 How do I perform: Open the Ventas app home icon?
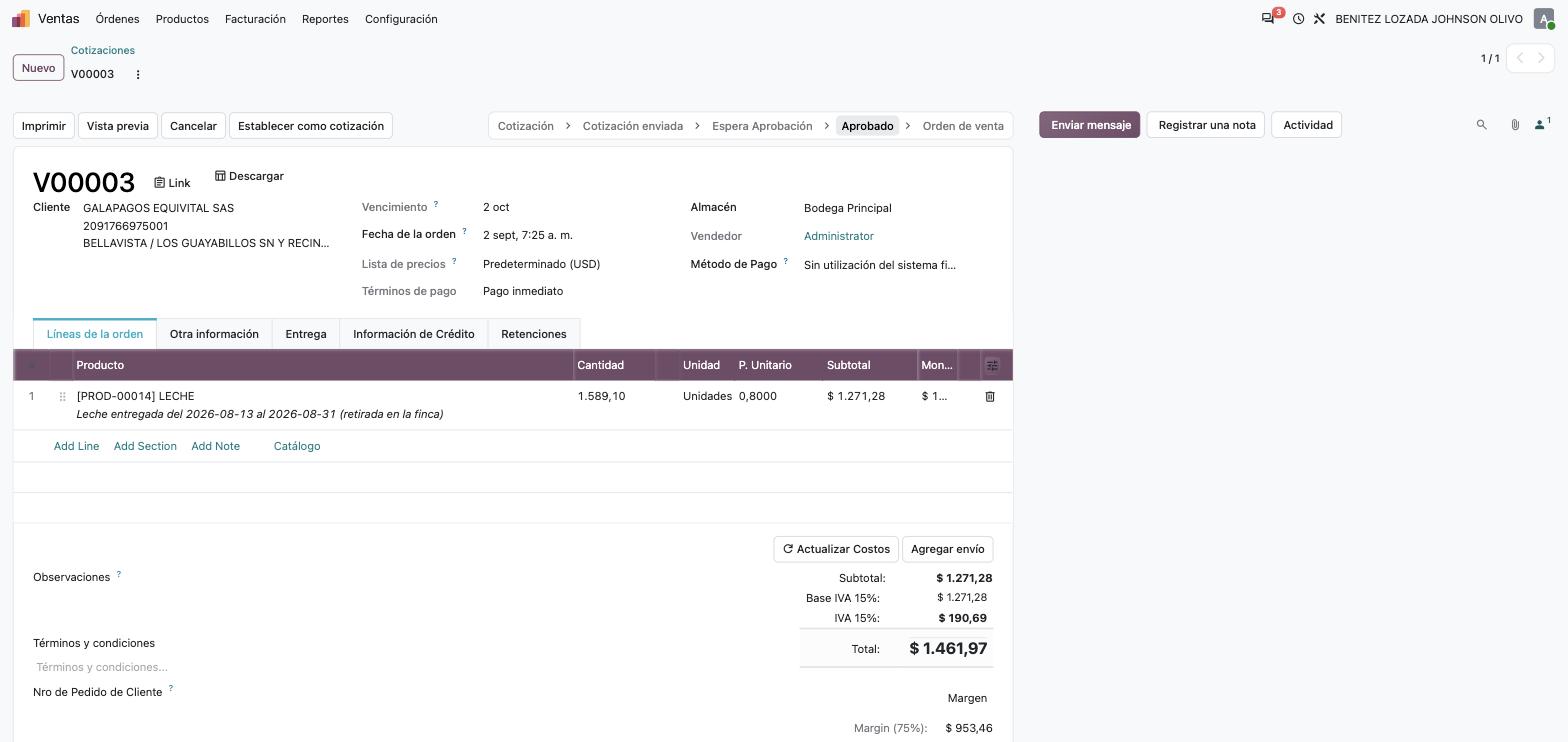[21, 19]
